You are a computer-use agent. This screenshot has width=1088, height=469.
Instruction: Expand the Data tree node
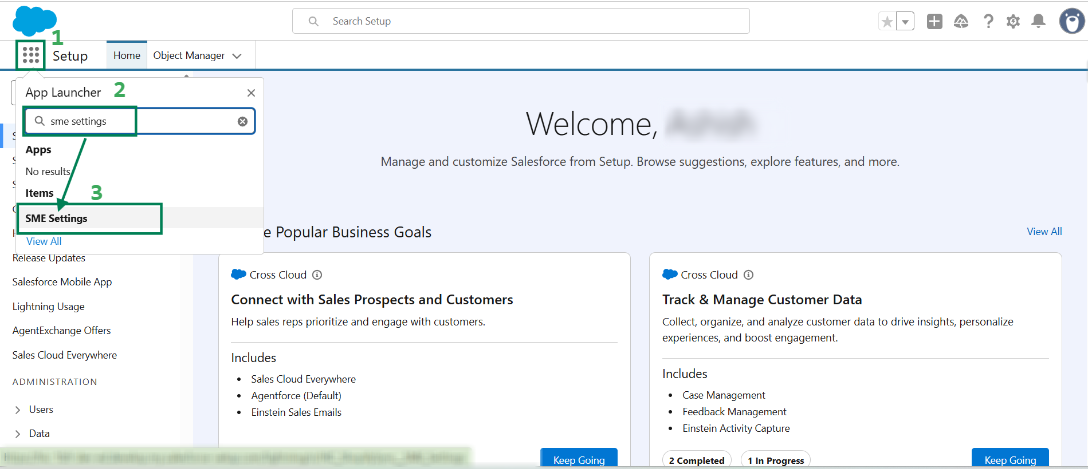click(18, 434)
